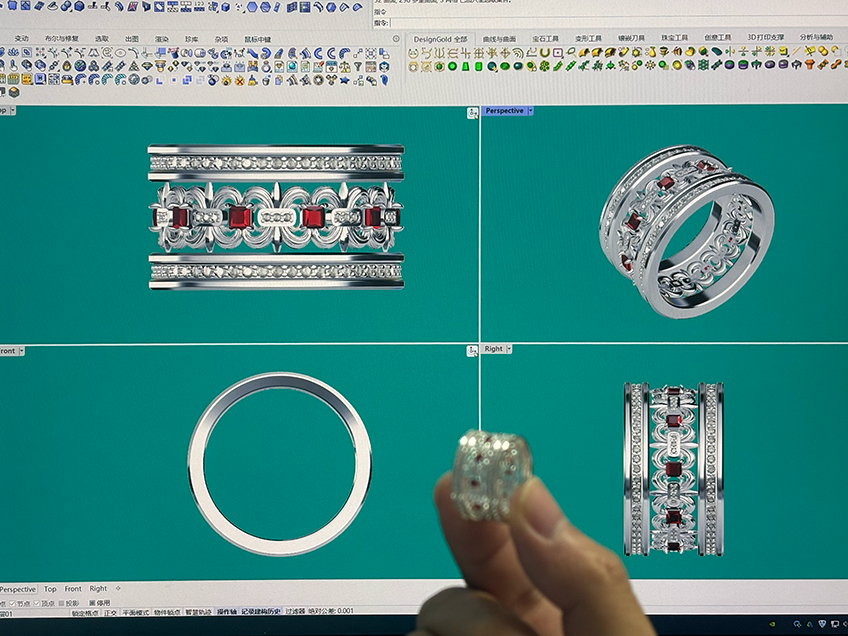Open the 杂项 toolbar tab
Viewport: 848px width, 636px height.
(x=221, y=39)
